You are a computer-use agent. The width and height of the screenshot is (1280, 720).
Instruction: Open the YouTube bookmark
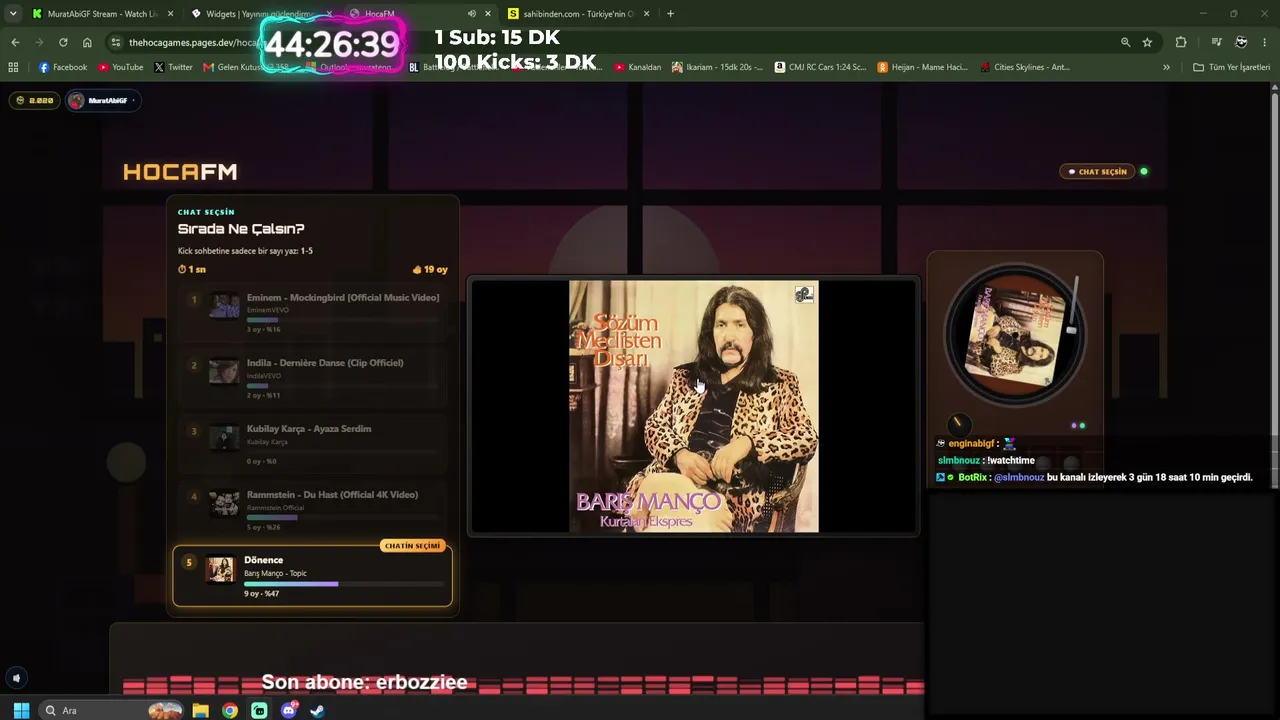[x=120, y=67]
